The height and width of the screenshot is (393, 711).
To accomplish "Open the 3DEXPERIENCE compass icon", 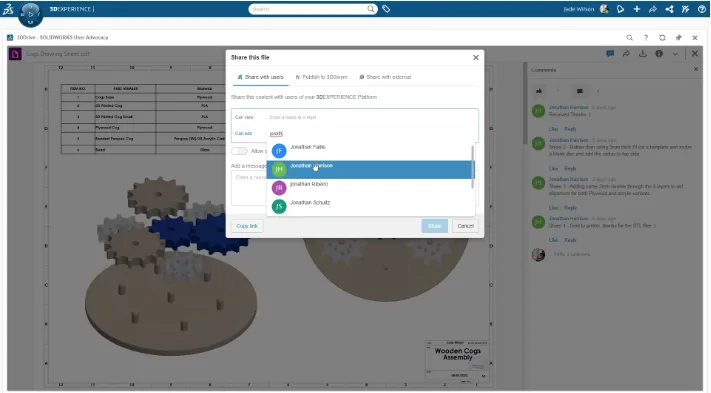I will coord(30,14).
